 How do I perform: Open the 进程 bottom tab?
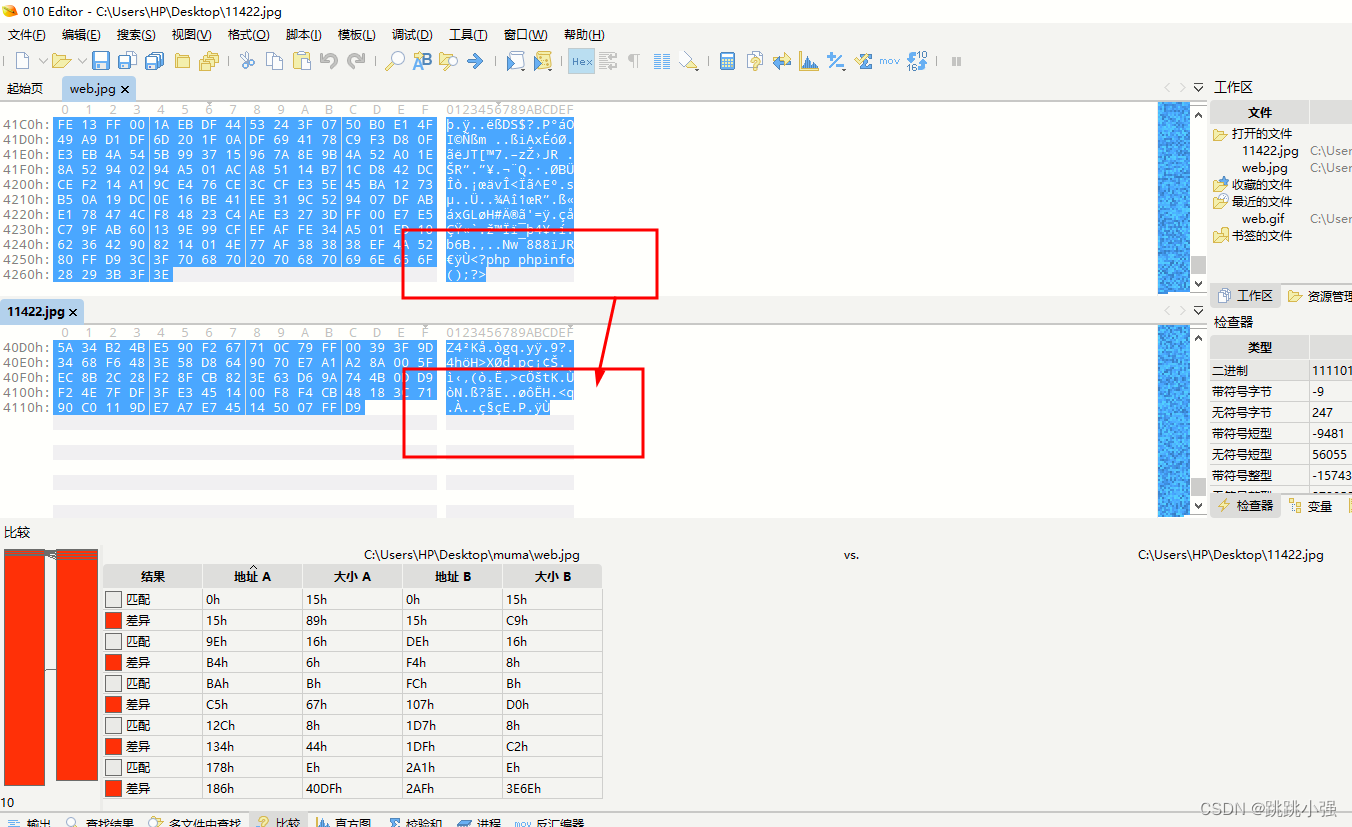tap(479, 823)
